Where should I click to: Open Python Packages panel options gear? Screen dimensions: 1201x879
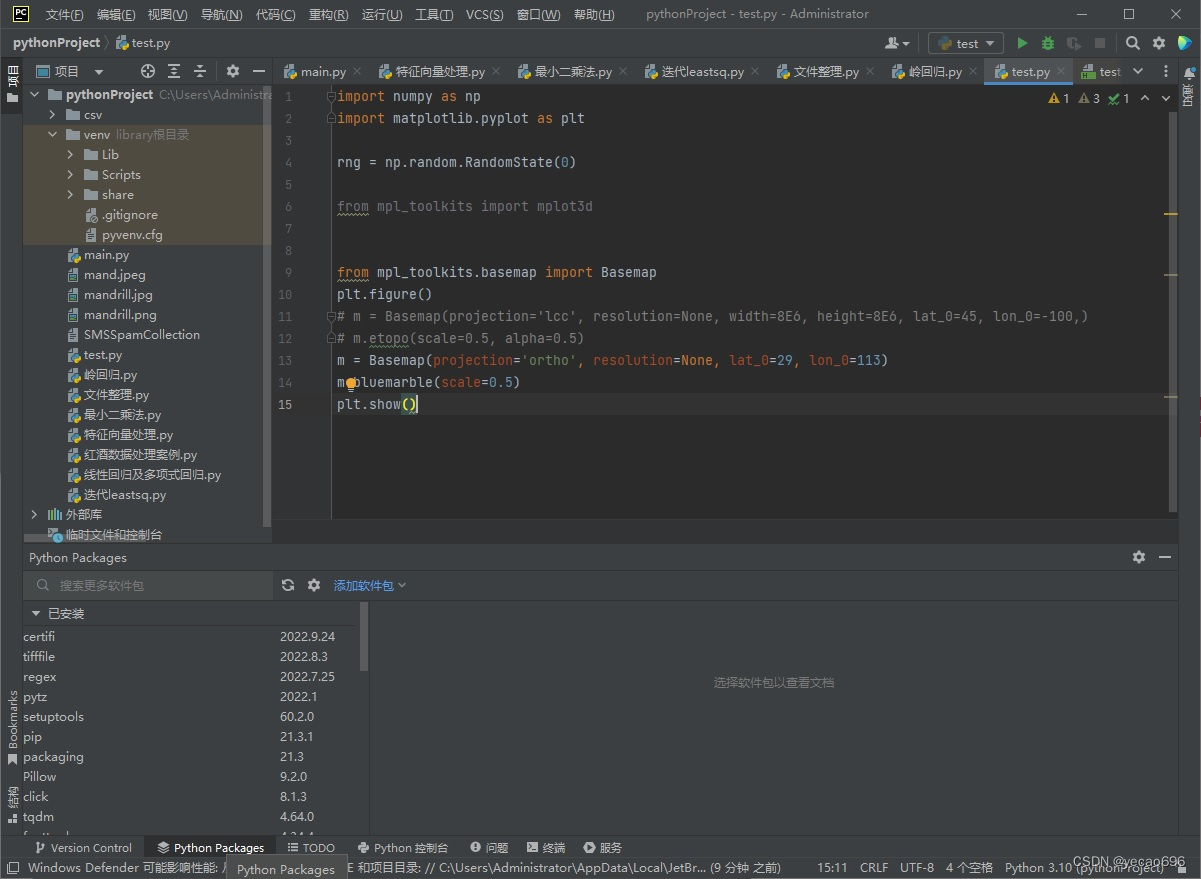tap(1139, 557)
